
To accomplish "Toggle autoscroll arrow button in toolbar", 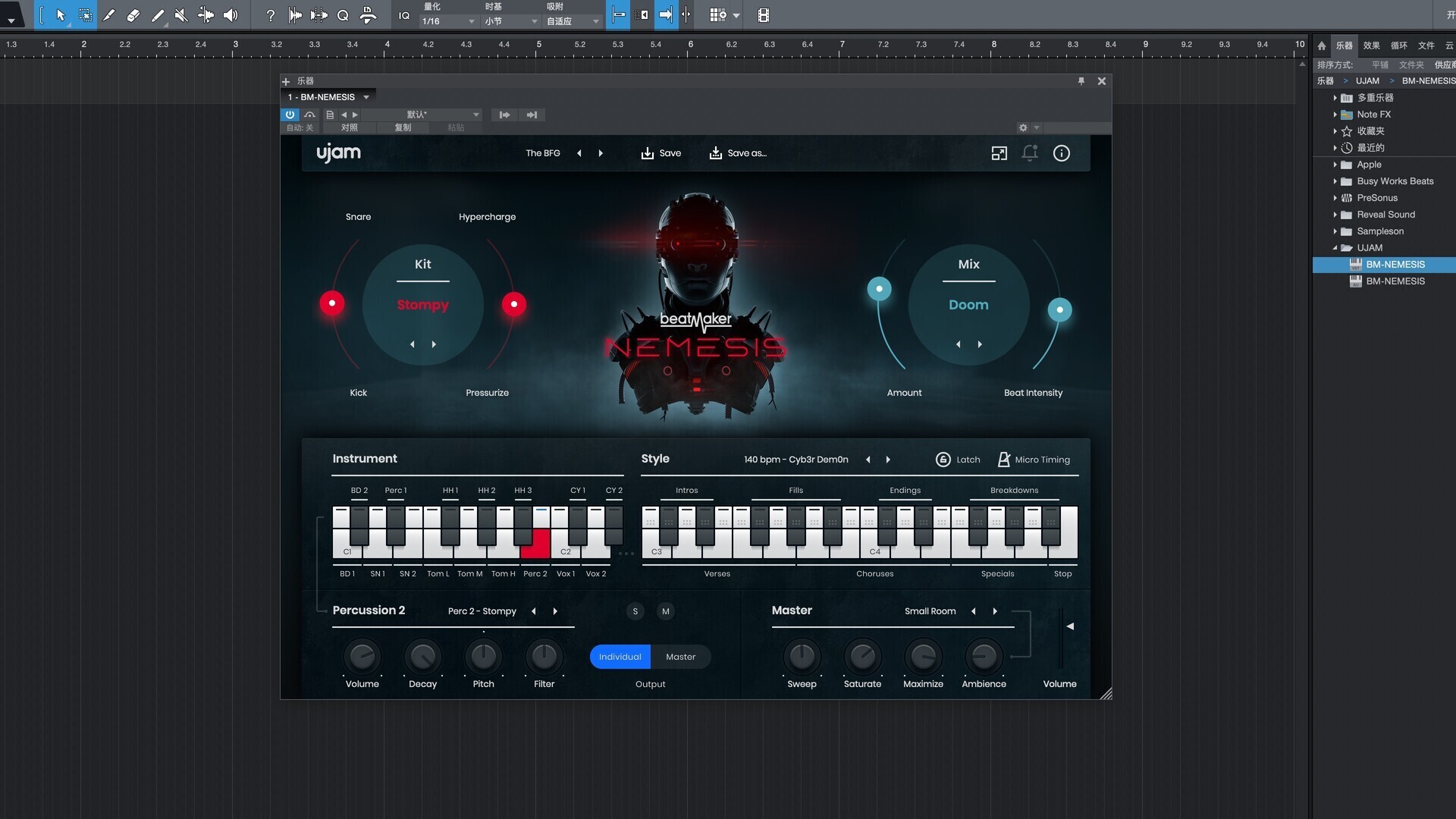I will [x=666, y=14].
